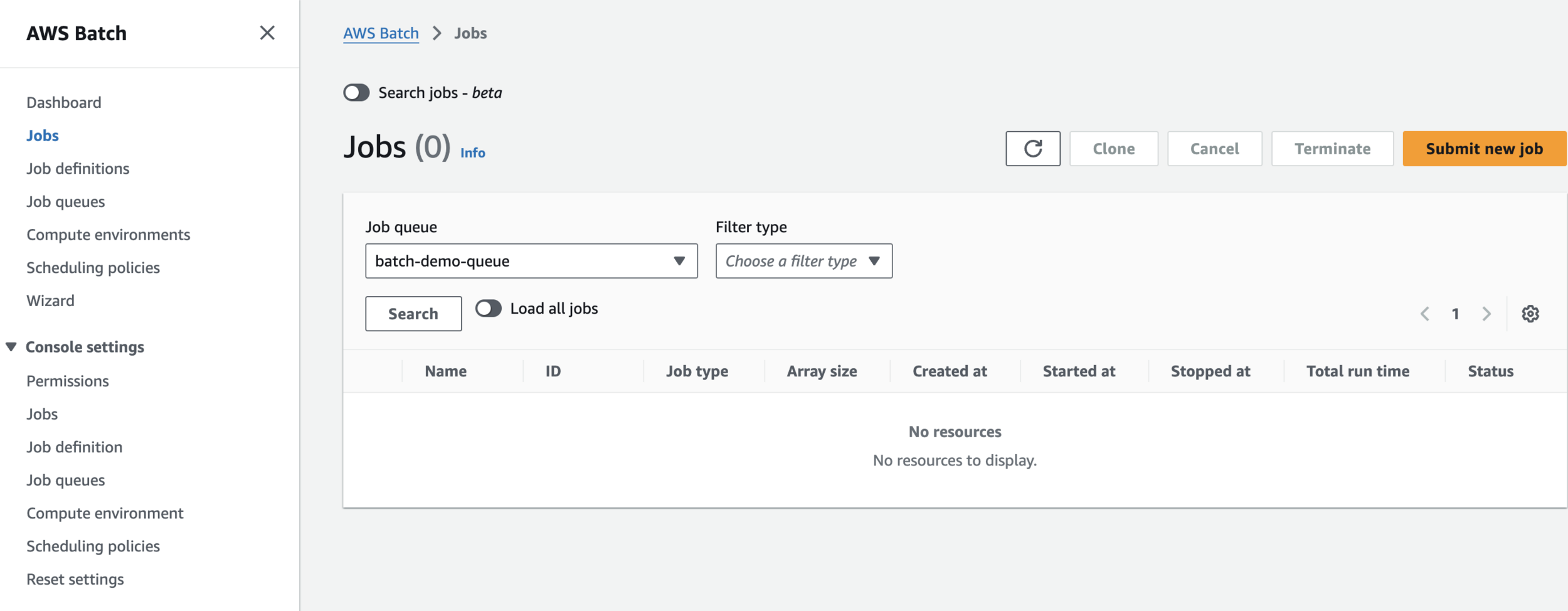Screen dimensions: 1568x611
Task: Open the Wizard sidebar item
Action: click(x=50, y=301)
